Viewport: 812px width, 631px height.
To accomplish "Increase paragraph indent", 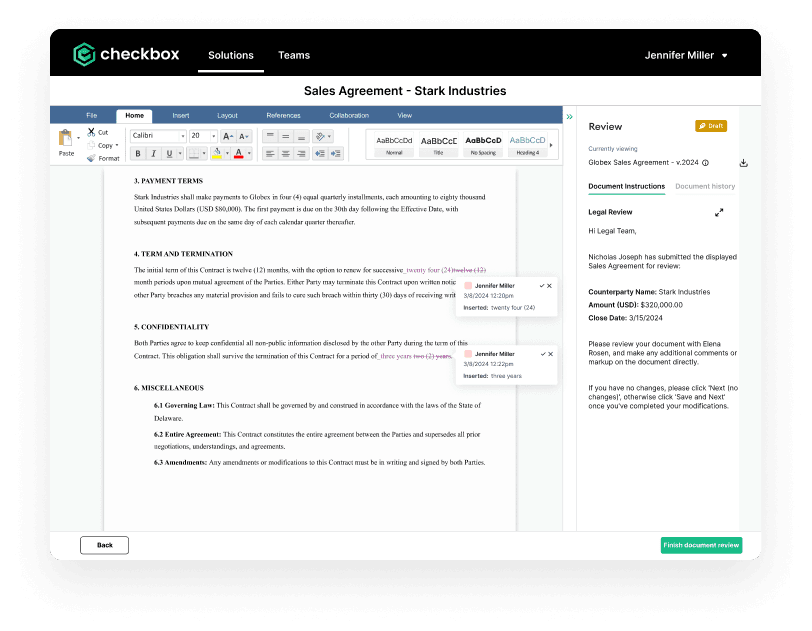I will [336, 153].
